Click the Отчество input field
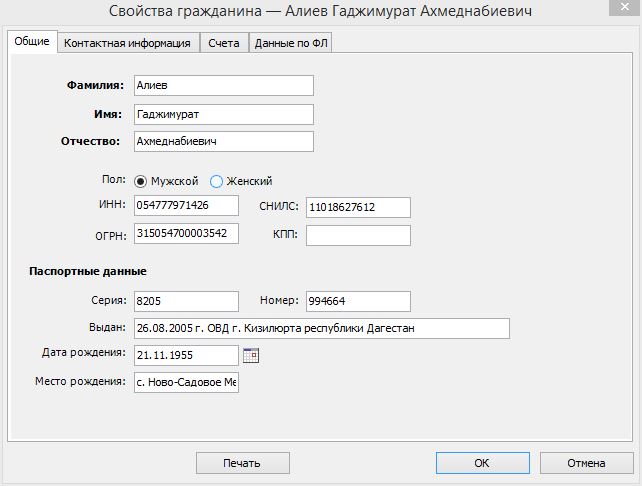Image resolution: width=642 pixels, height=486 pixels. [x=223, y=141]
